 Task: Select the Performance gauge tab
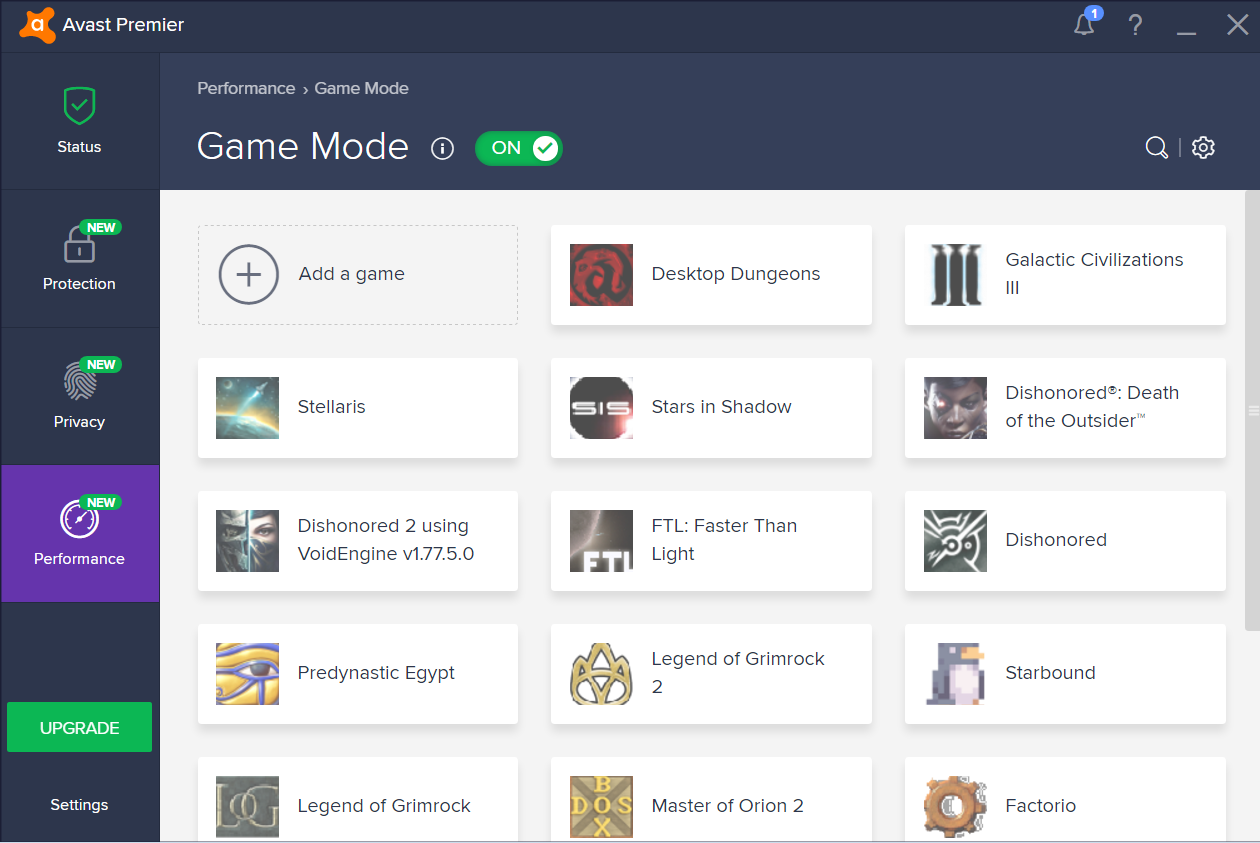tap(79, 533)
